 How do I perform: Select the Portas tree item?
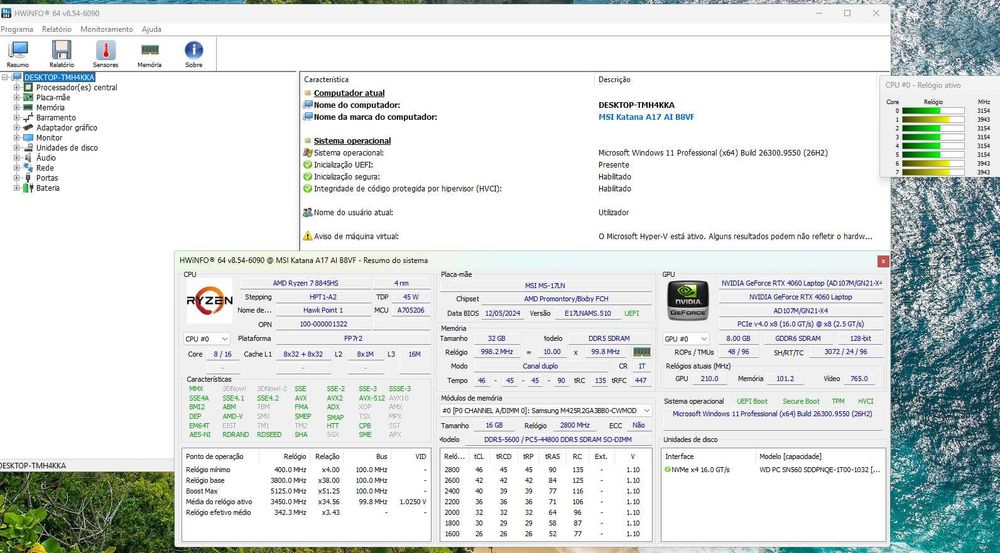click(x=47, y=178)
